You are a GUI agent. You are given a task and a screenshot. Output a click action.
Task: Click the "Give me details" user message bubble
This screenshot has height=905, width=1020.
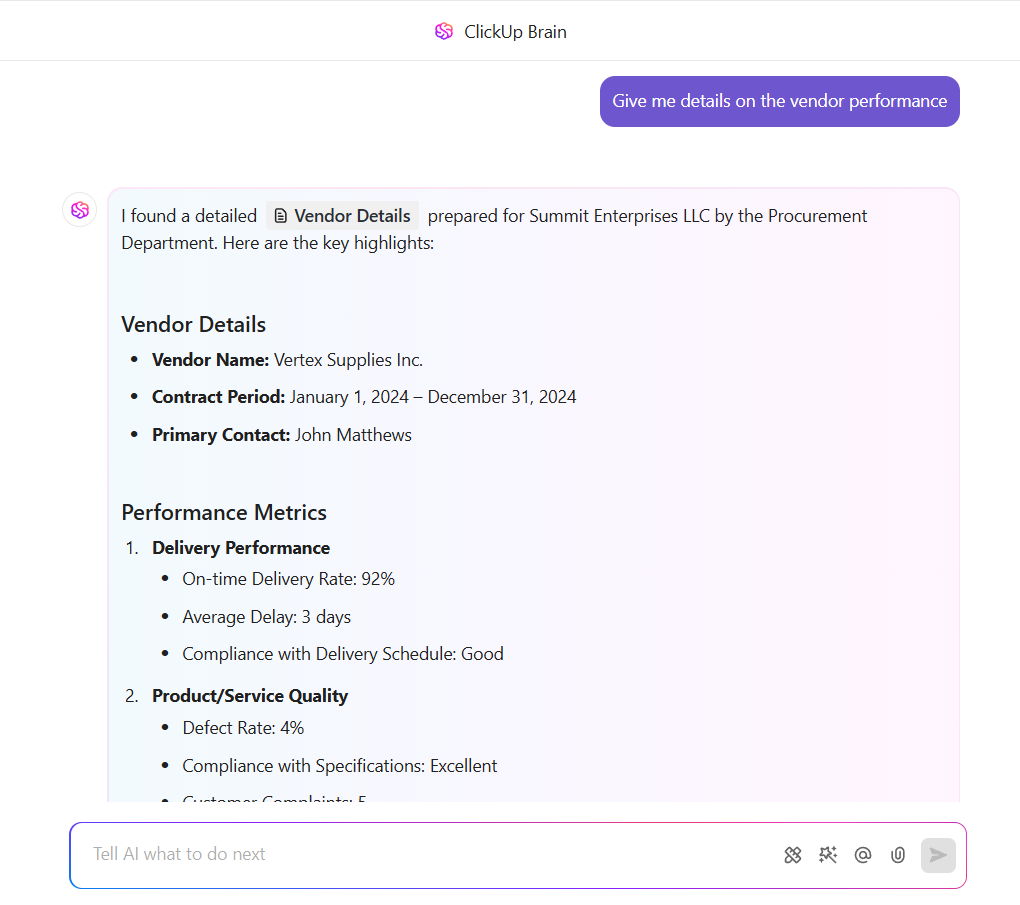click(779, 101)
